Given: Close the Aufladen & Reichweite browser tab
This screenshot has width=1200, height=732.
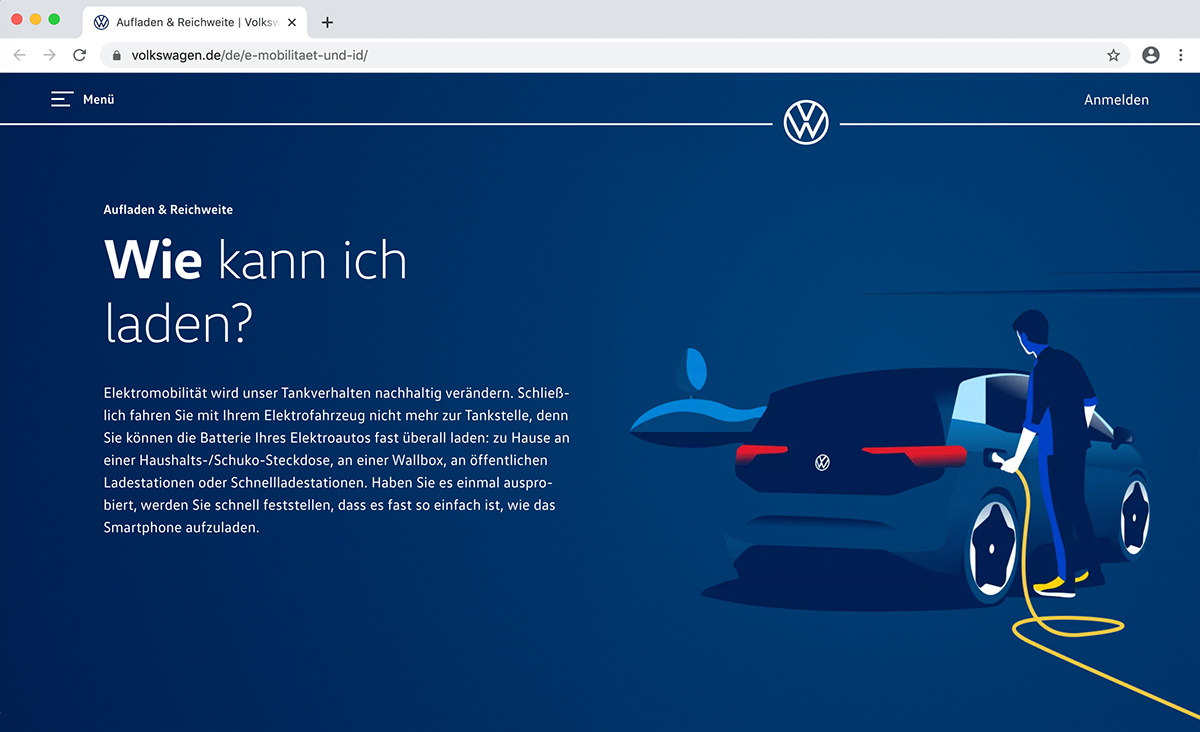Looking at the screenshot, I should pyautogui.click(x=292, y=22).
